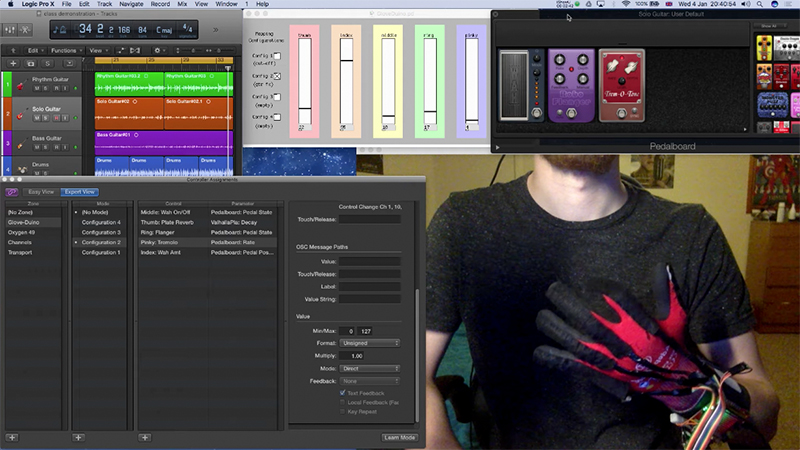Expand the control bar chevron overflow
Screen dimensions: 800x450
pyautogui.click(x=215, y=30)
